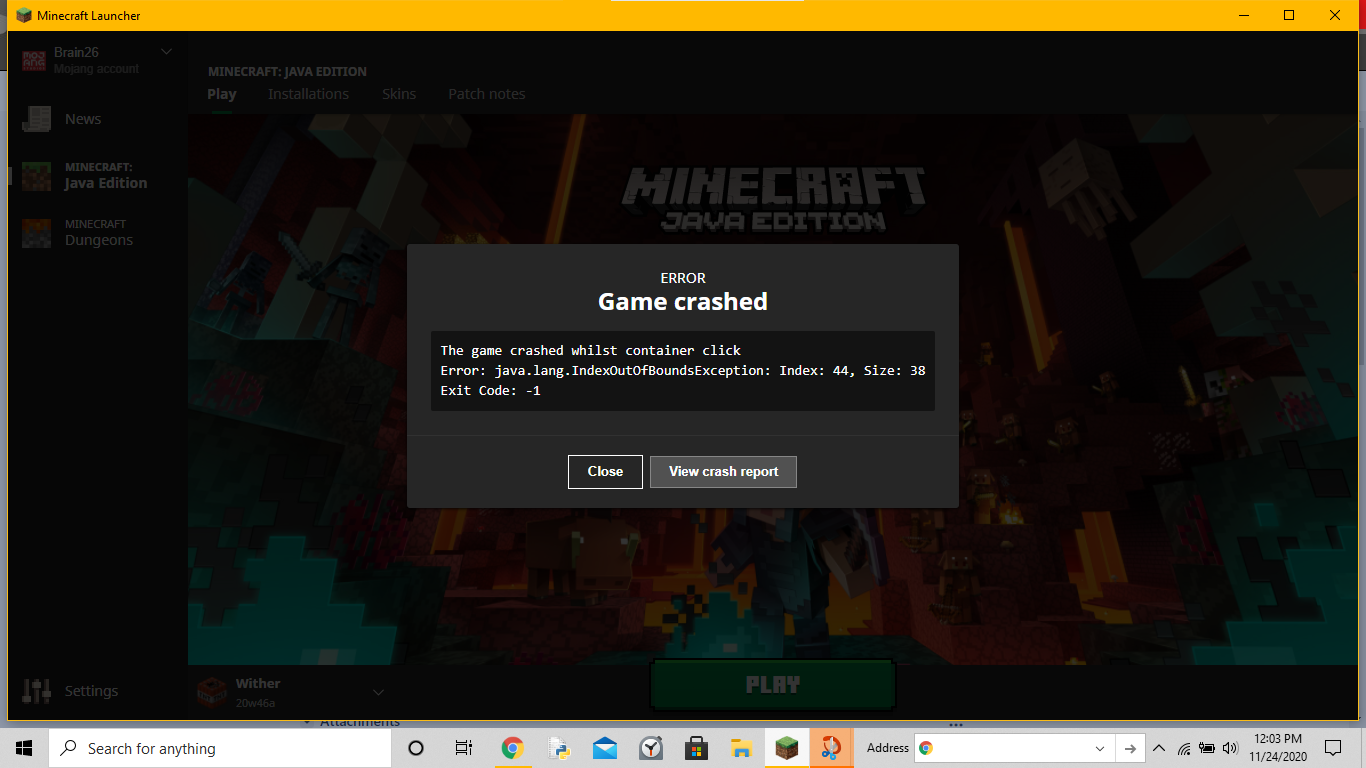Viewport: 1366px width, 768px height.
Task: Go to the Skins tab
Action: 399,94
